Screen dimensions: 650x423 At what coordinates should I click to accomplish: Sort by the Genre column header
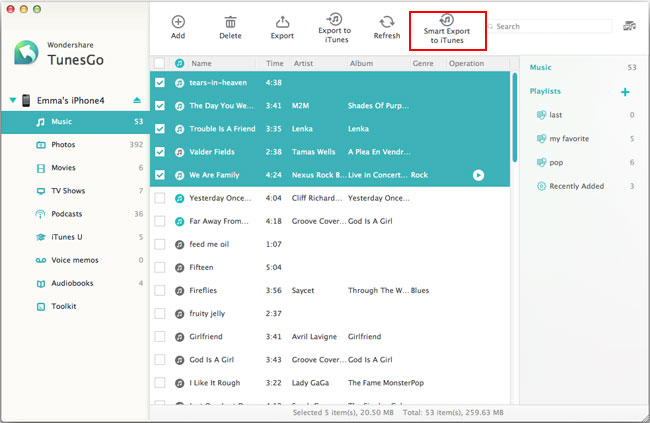tap(423, 63)
